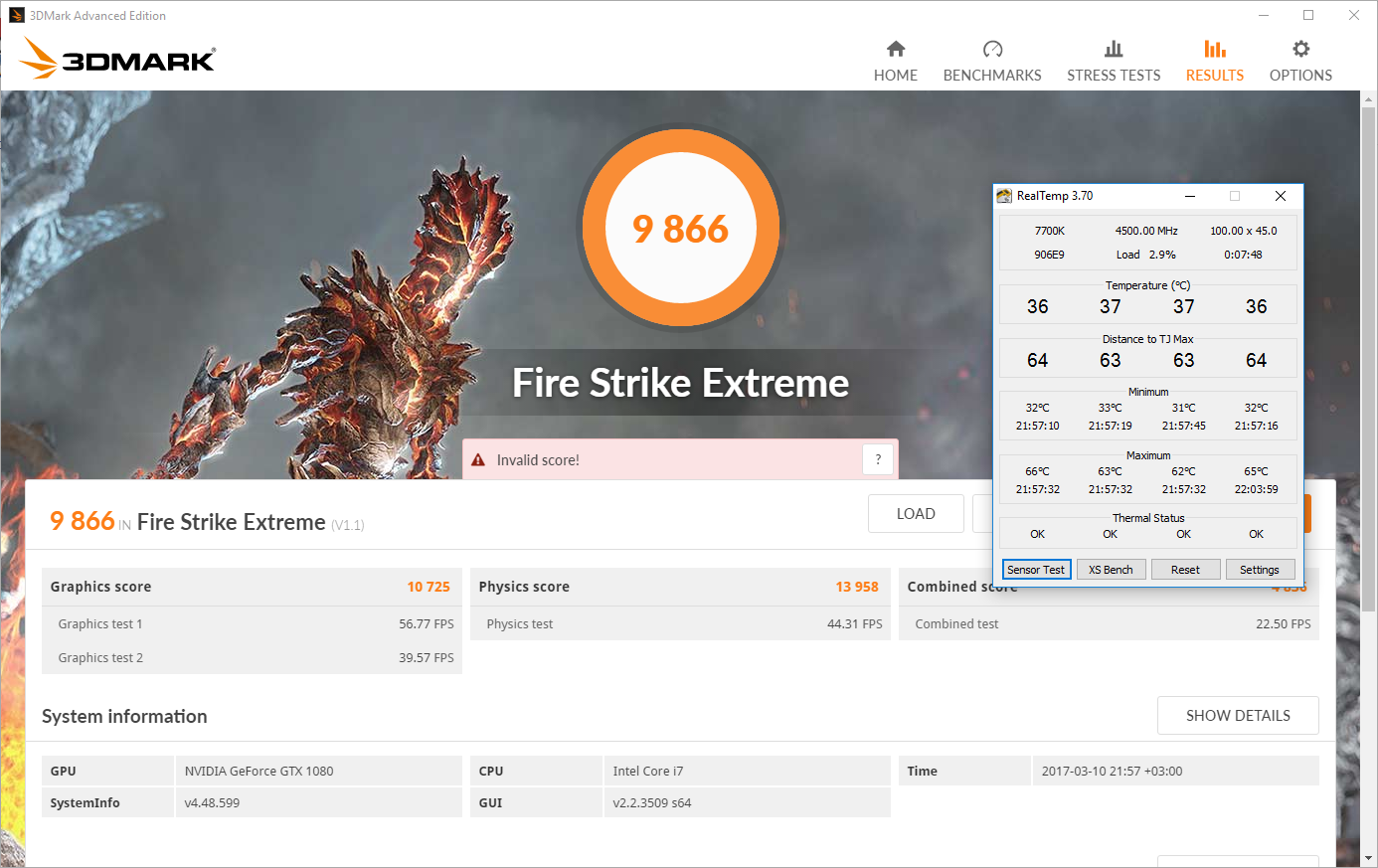Reset the RealTemp min/max readings

click(1185, 570)
